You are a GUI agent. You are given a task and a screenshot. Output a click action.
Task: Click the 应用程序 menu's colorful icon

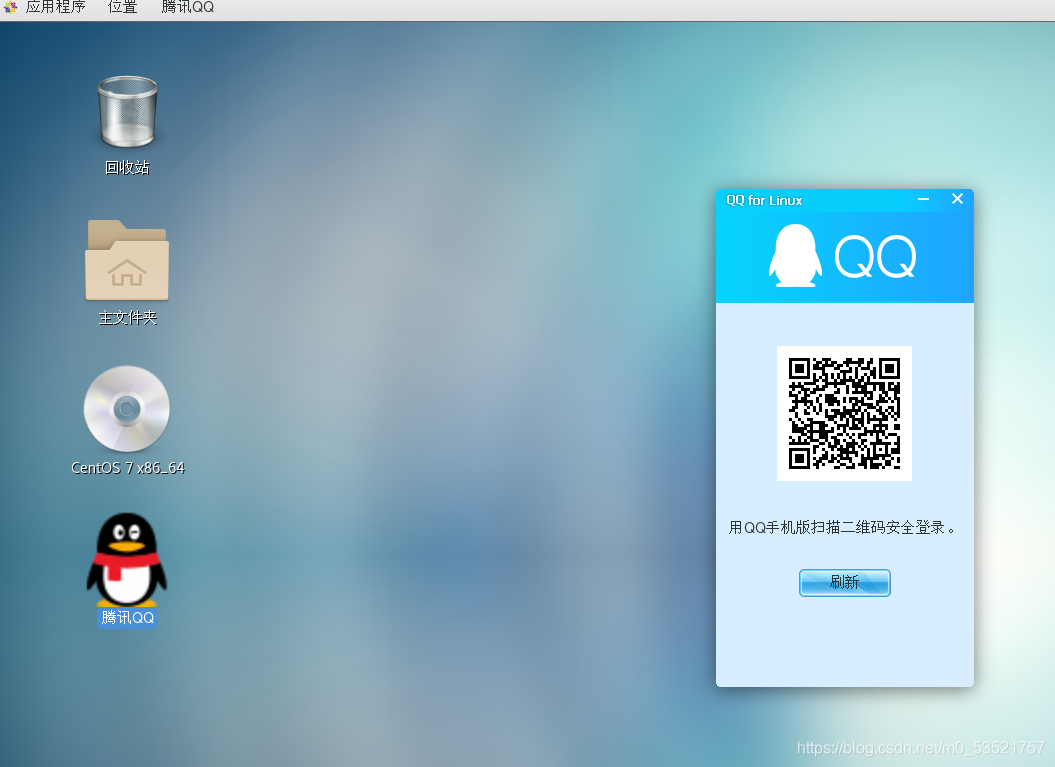tap(10, 7)
